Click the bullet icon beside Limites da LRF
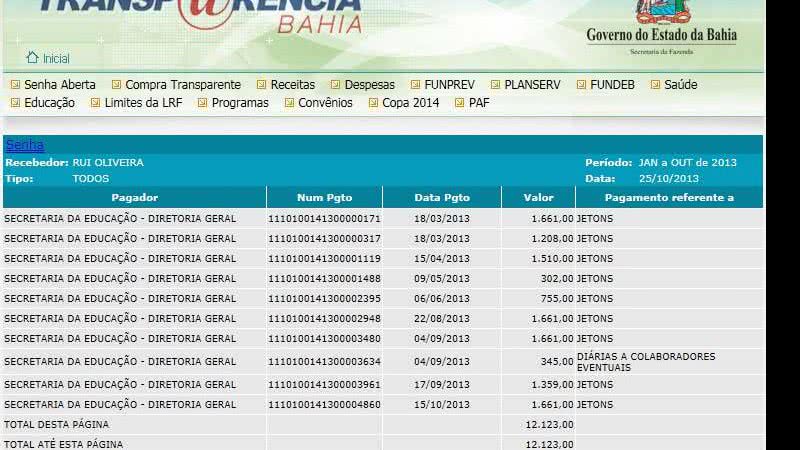Screen dimensions: 800x450 pos(95,103)
